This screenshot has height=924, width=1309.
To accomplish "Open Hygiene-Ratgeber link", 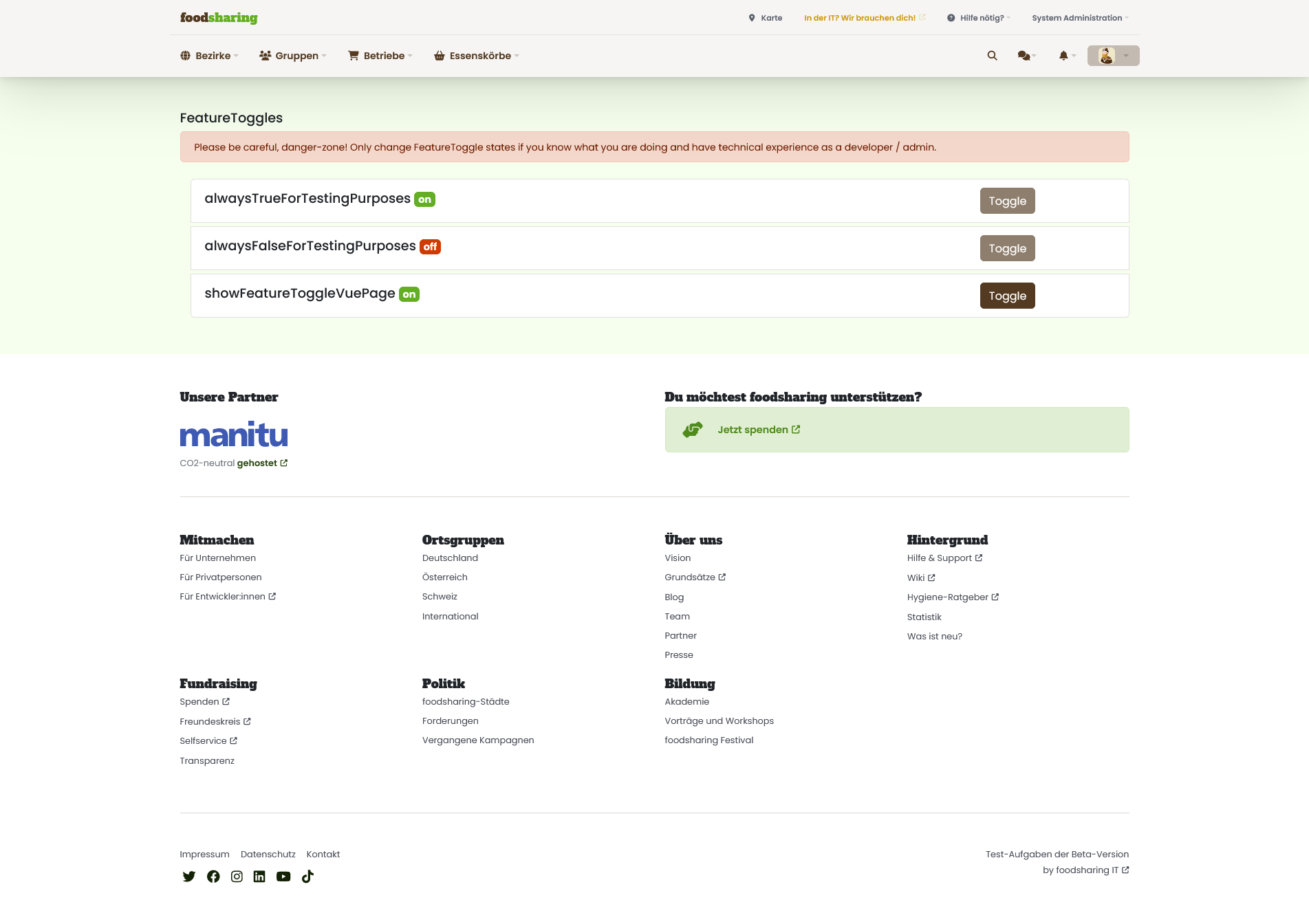I will 953,597.
